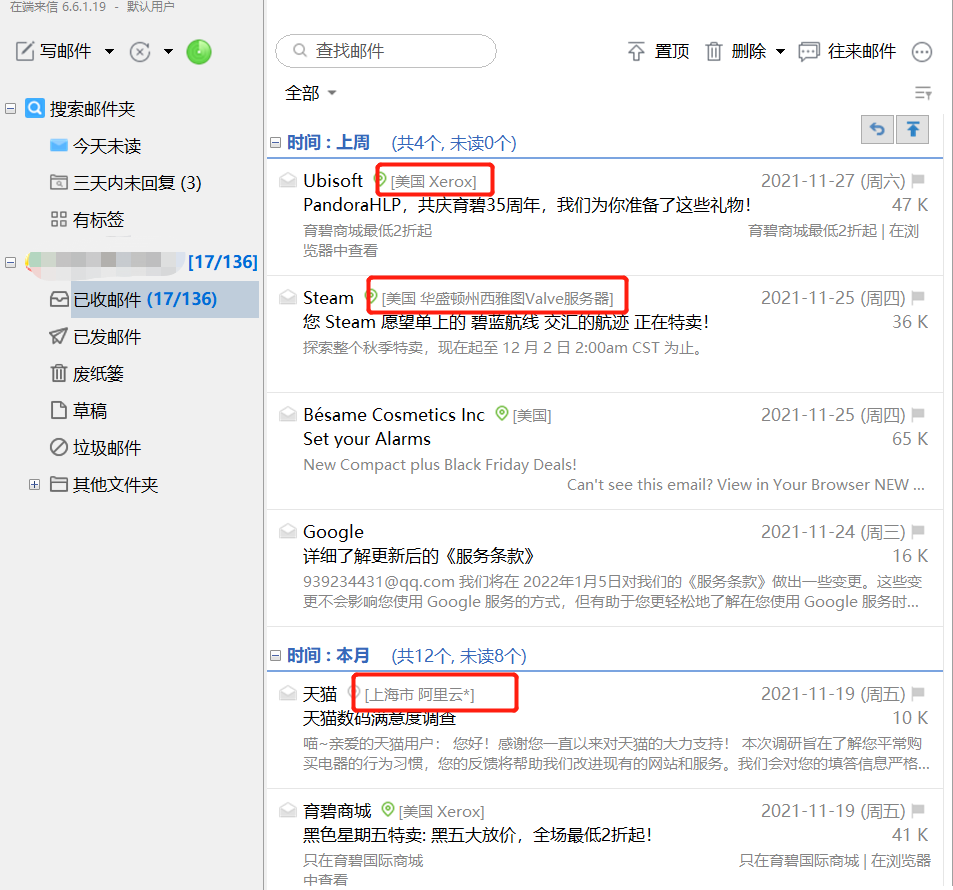Collapse the 搜索邮件夹 tree node

[x=10, y=109]
